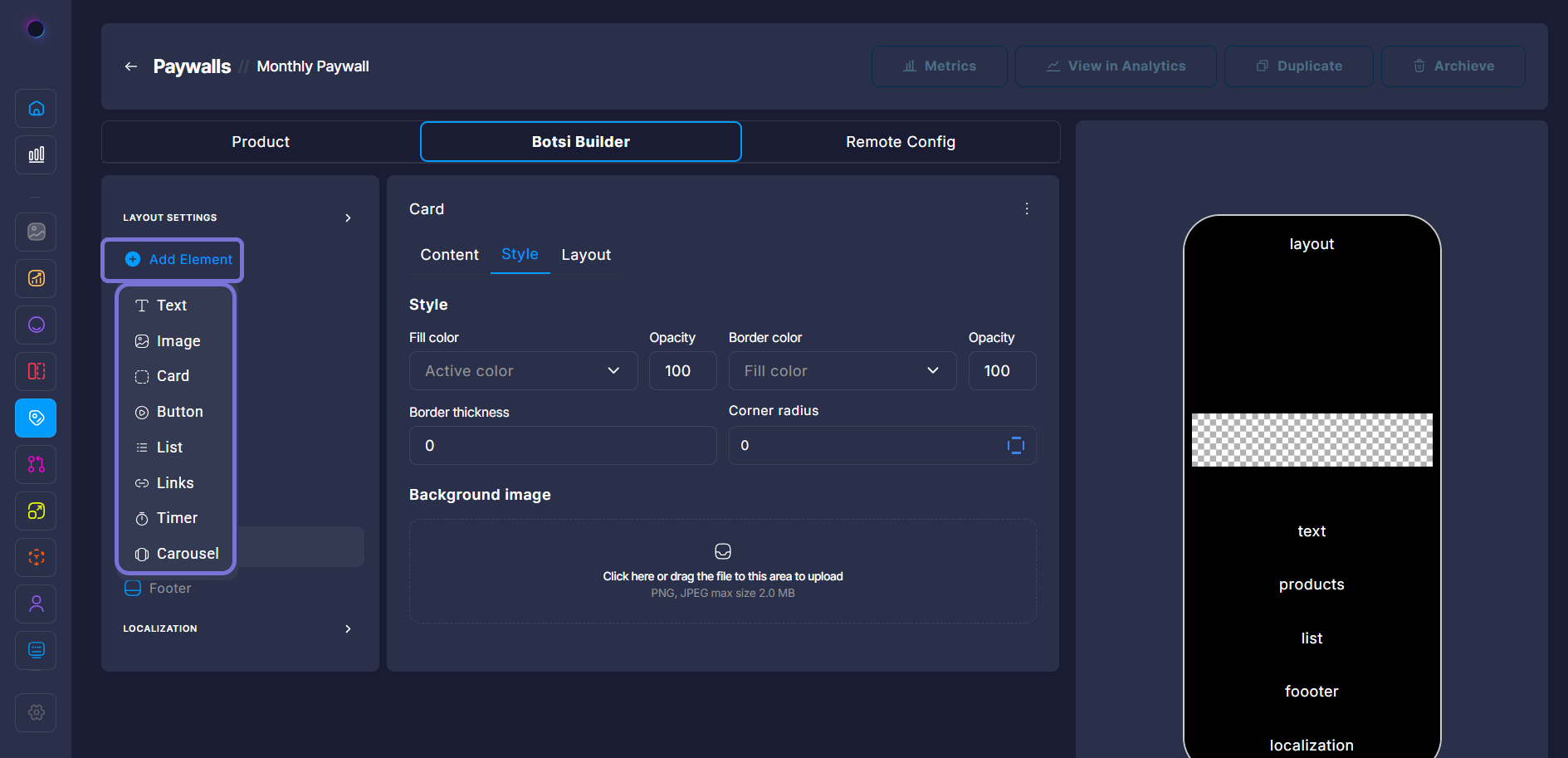The height and width of the screenshot is (758, 1568).
Task: Select Carousel from the element list
Action: pyautogui.click(x=187, y=554)
